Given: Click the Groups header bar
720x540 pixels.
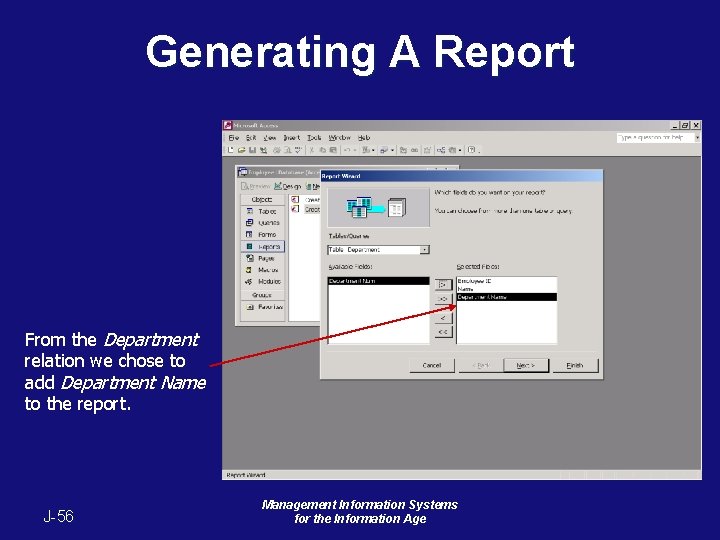Looking at the screenshot, I should click(x=262, y=295).
